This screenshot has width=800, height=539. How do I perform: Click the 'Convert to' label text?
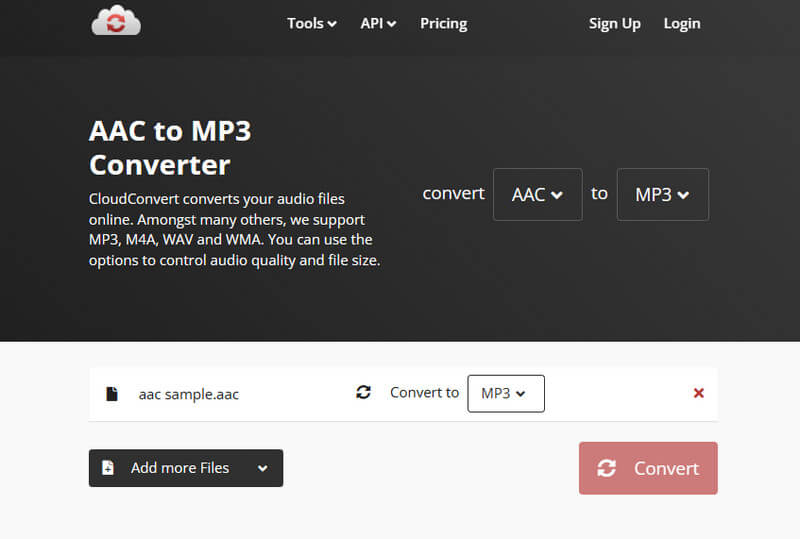pyautogui.click(x=424, y=393)
